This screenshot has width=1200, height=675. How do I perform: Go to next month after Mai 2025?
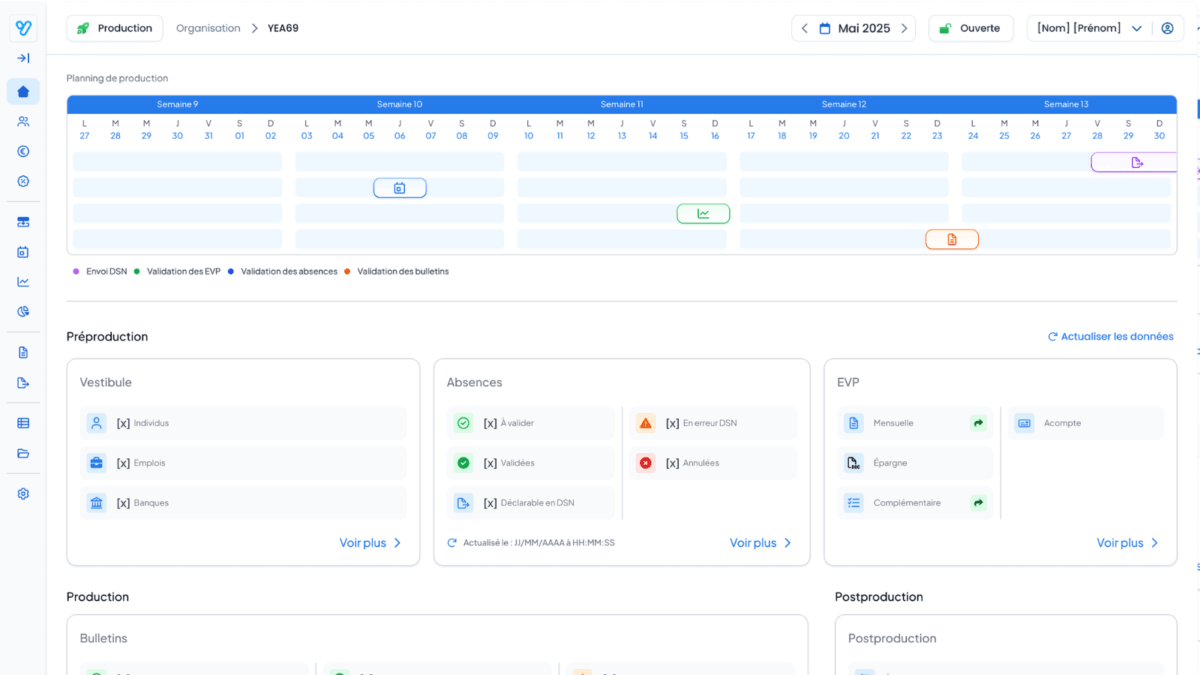click(904, 28)
